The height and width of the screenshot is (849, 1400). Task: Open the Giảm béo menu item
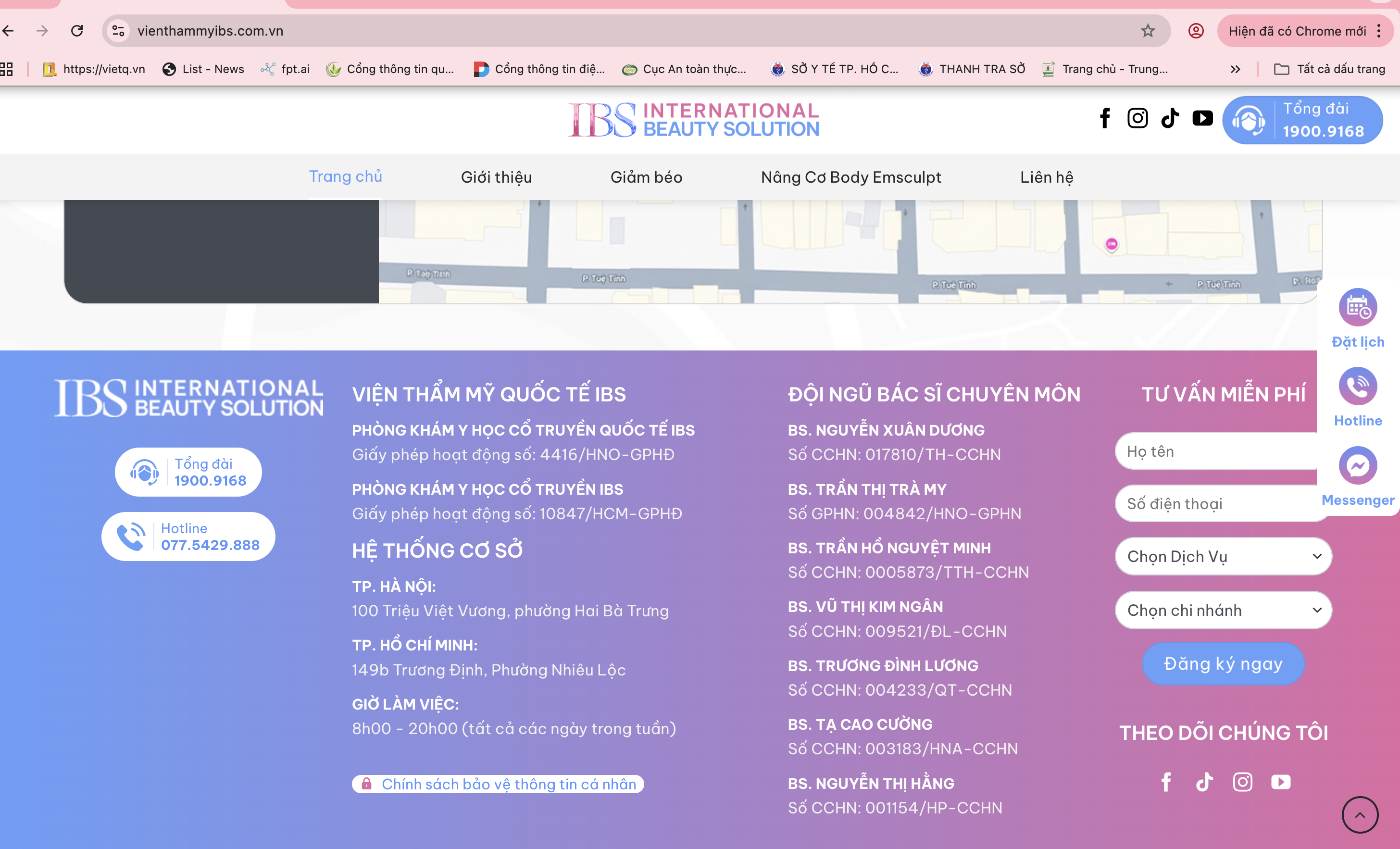tap(646, 177)
